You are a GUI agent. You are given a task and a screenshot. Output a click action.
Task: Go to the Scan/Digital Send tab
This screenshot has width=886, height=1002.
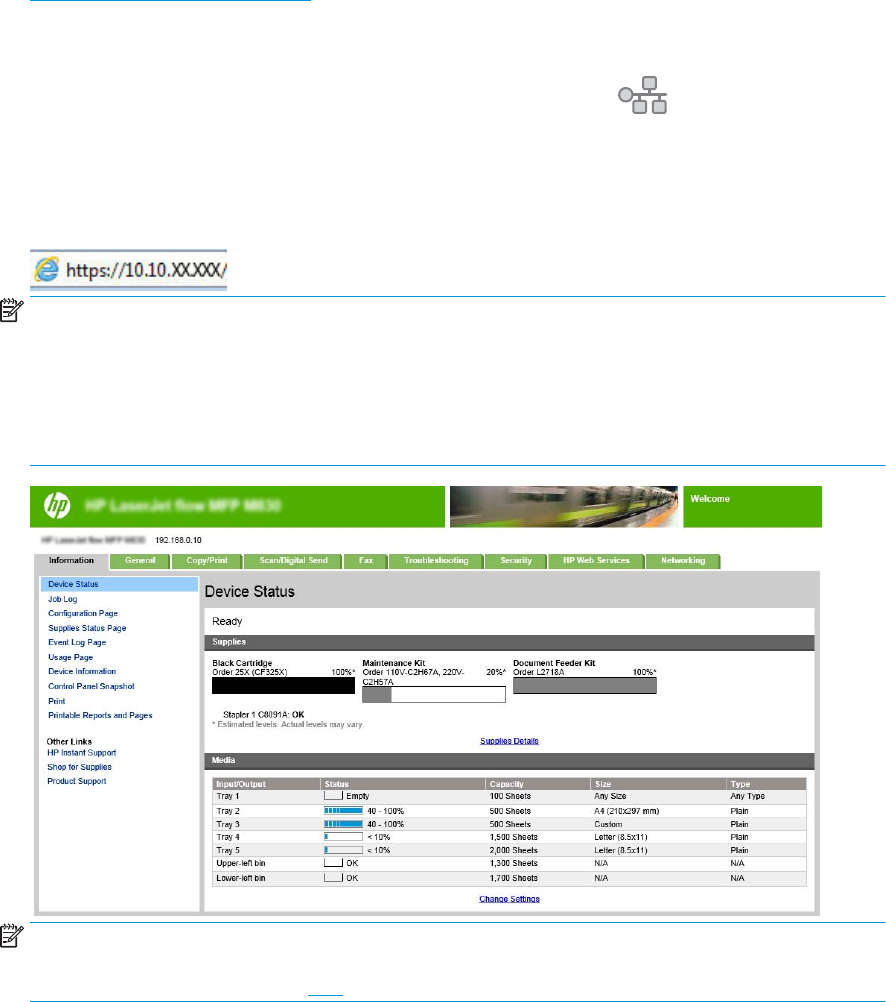pyautogui.click(x=293, y=561)
